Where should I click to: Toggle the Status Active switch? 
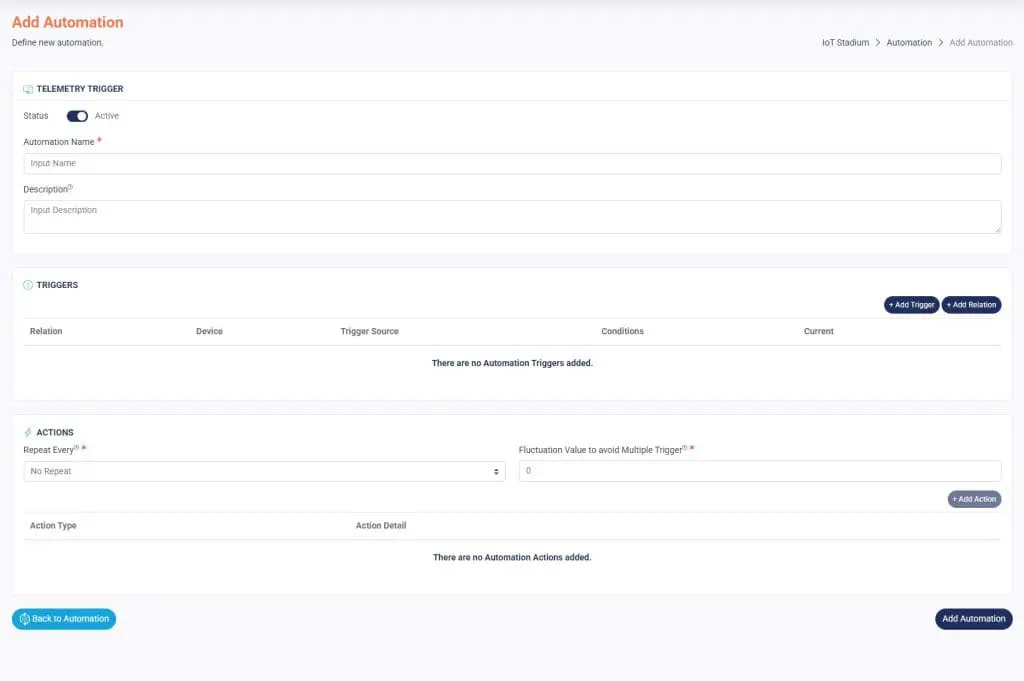pyautogui.click(x=77, y=116)
